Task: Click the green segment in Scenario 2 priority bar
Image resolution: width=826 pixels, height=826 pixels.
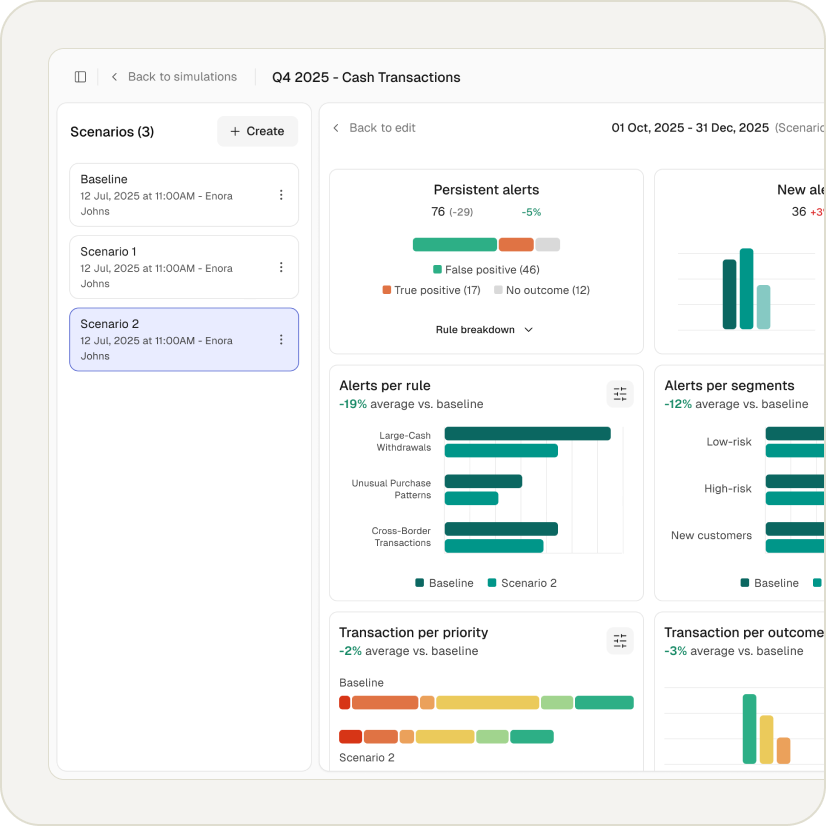Action: (532, 736)
